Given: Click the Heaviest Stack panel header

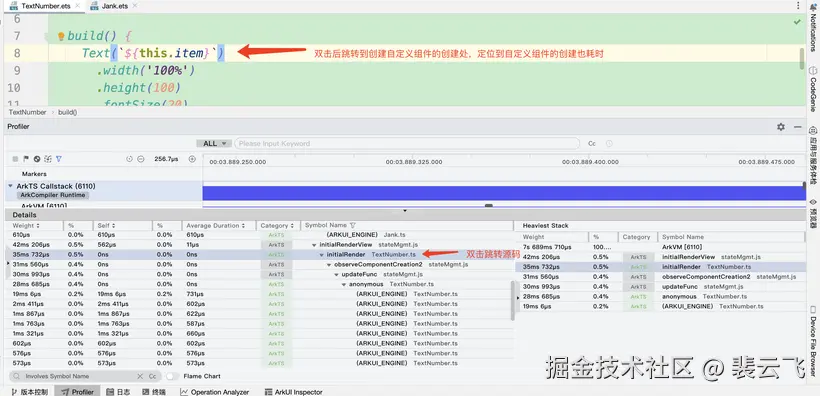Looking at the screenshot, I should [x=545, y=225].
